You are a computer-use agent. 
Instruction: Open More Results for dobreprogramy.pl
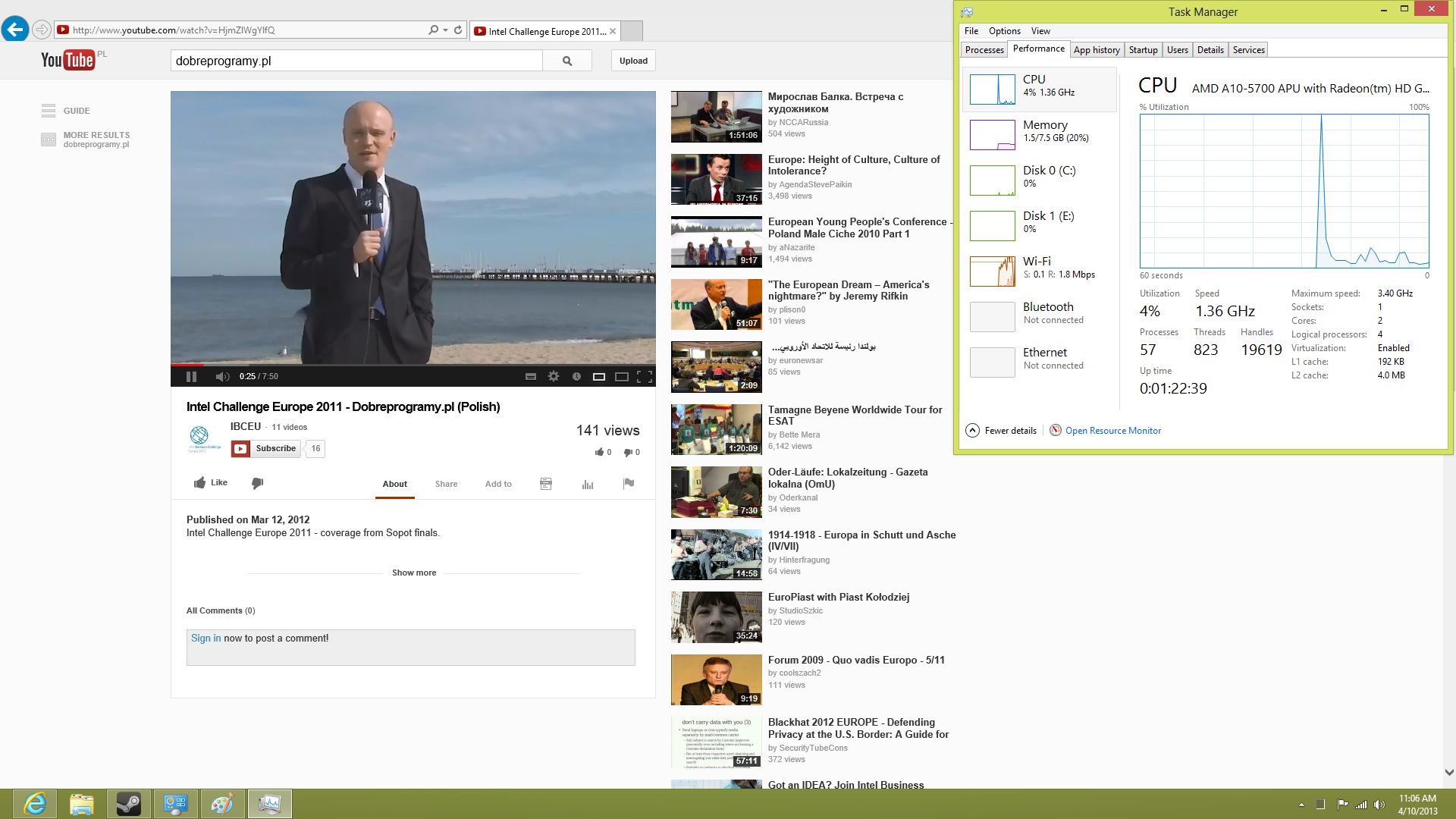[86, 140]
